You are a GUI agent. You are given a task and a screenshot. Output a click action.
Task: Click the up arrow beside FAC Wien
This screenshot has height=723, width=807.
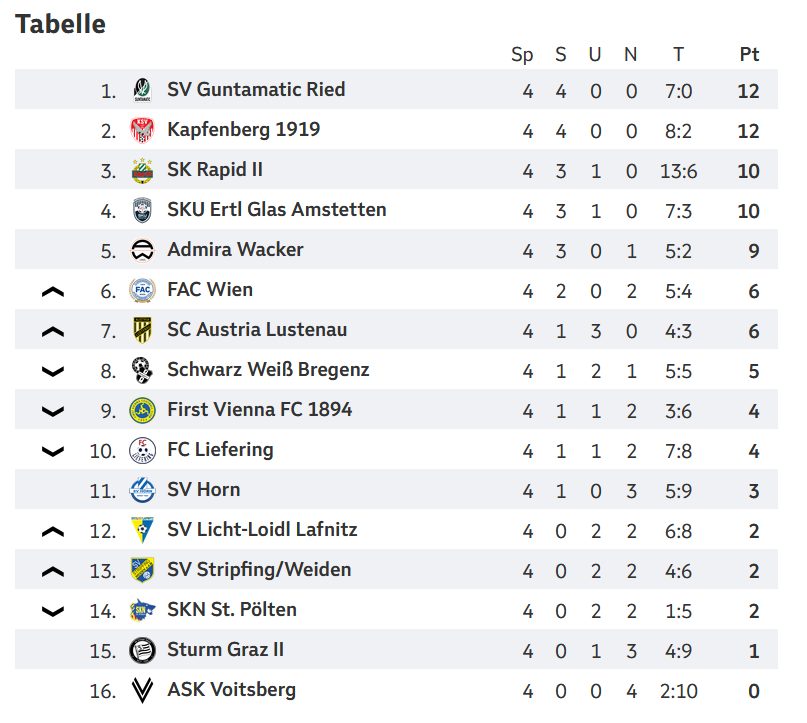coord(52,292)
